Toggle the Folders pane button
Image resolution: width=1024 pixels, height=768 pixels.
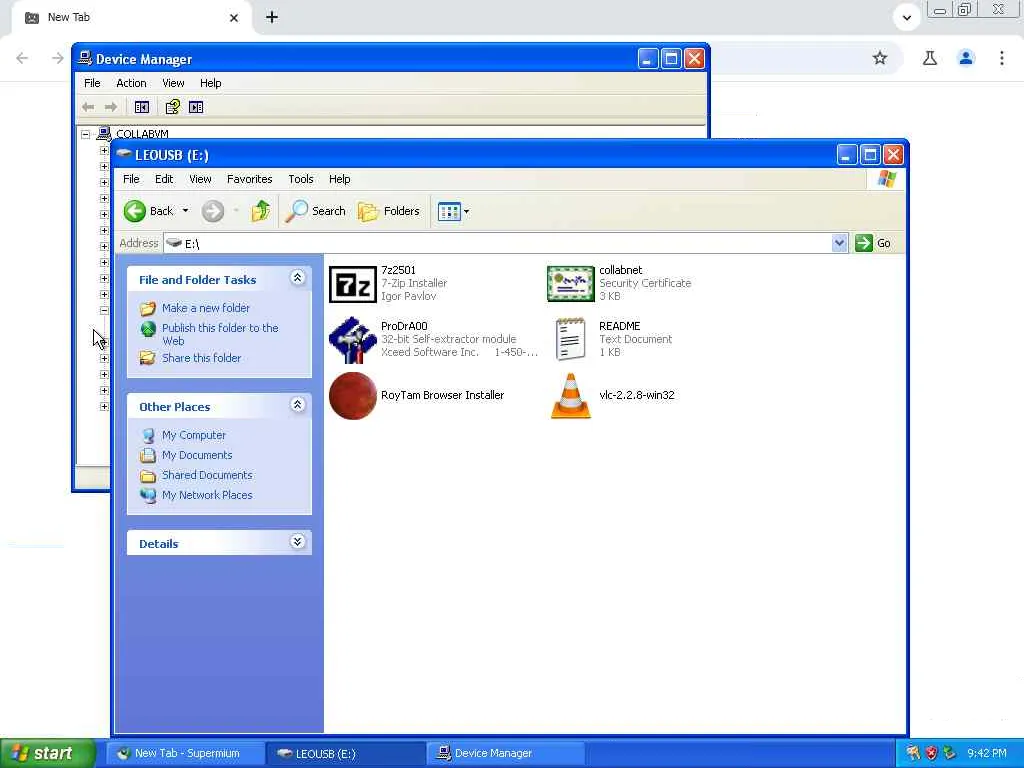[389, 211]
